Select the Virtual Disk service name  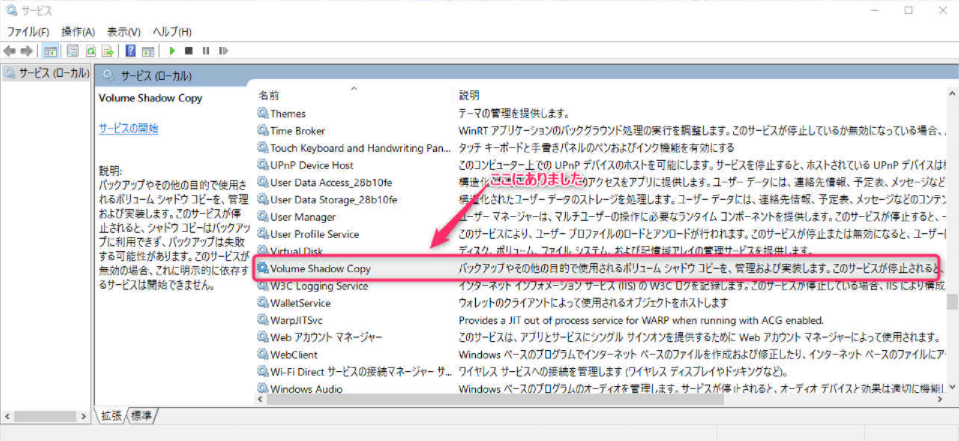point(297,251)
